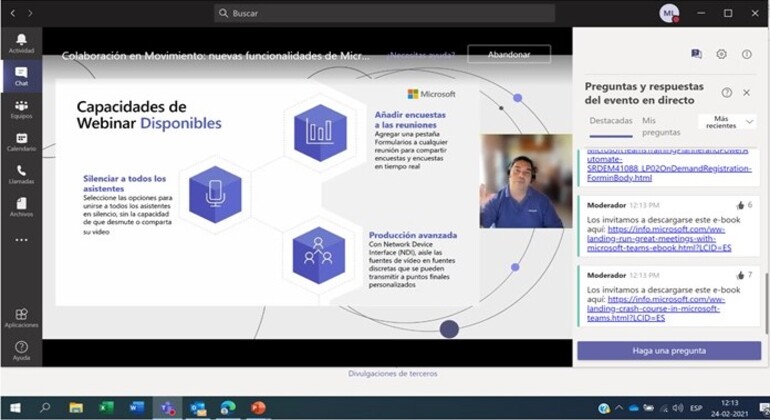The height and width of the screenshot is (420, 770).
Task: Open File Explorer from the taskbar
Action: pos(76,408)
